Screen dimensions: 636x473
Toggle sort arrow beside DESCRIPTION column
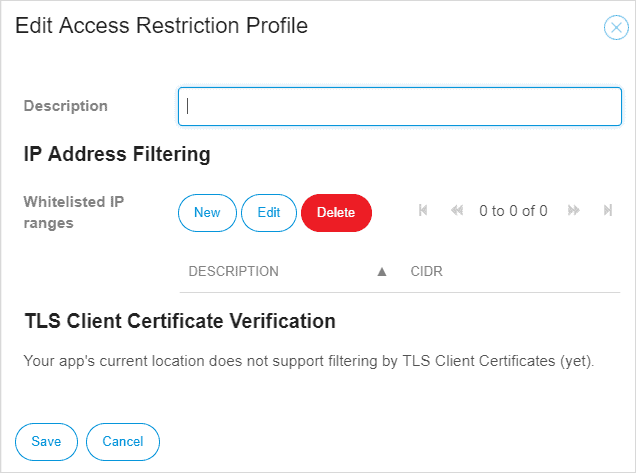[x=381, y=271]
